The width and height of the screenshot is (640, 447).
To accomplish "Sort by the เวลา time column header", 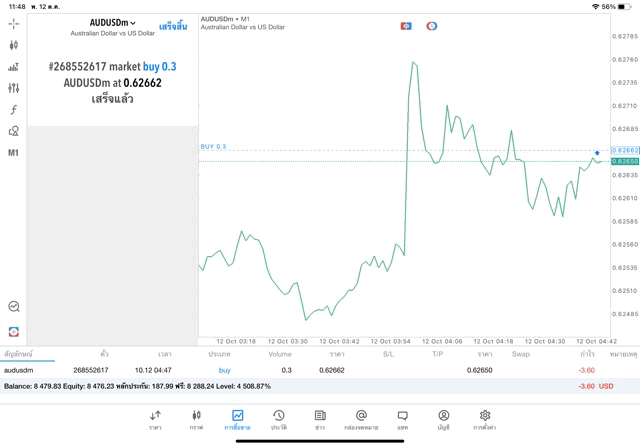I will (x=164, y=354).
